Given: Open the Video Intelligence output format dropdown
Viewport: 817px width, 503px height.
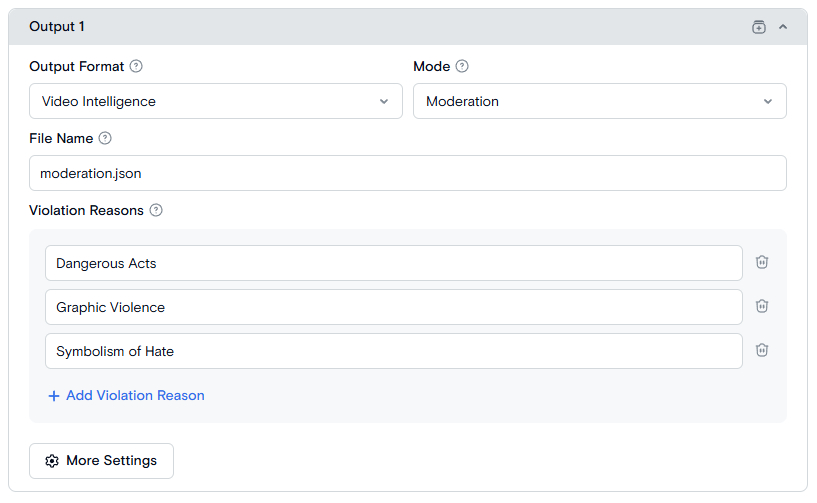Looking at the screenshot, I should tap(215, 101).
